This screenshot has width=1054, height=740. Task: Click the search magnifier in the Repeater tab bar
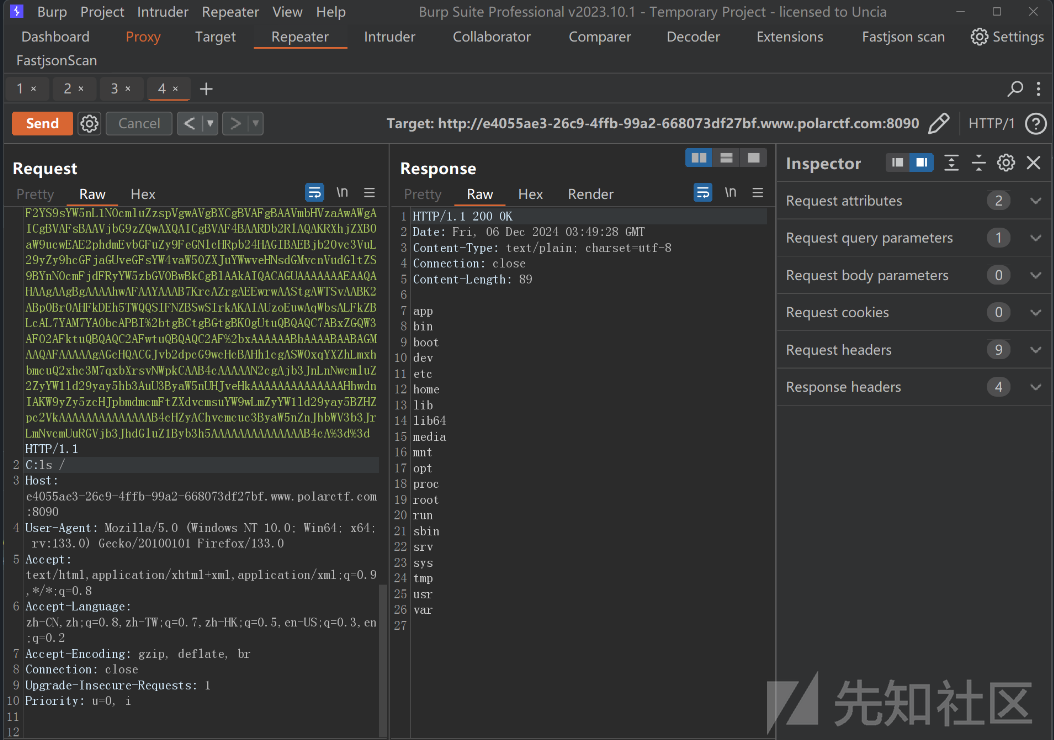1015,89
